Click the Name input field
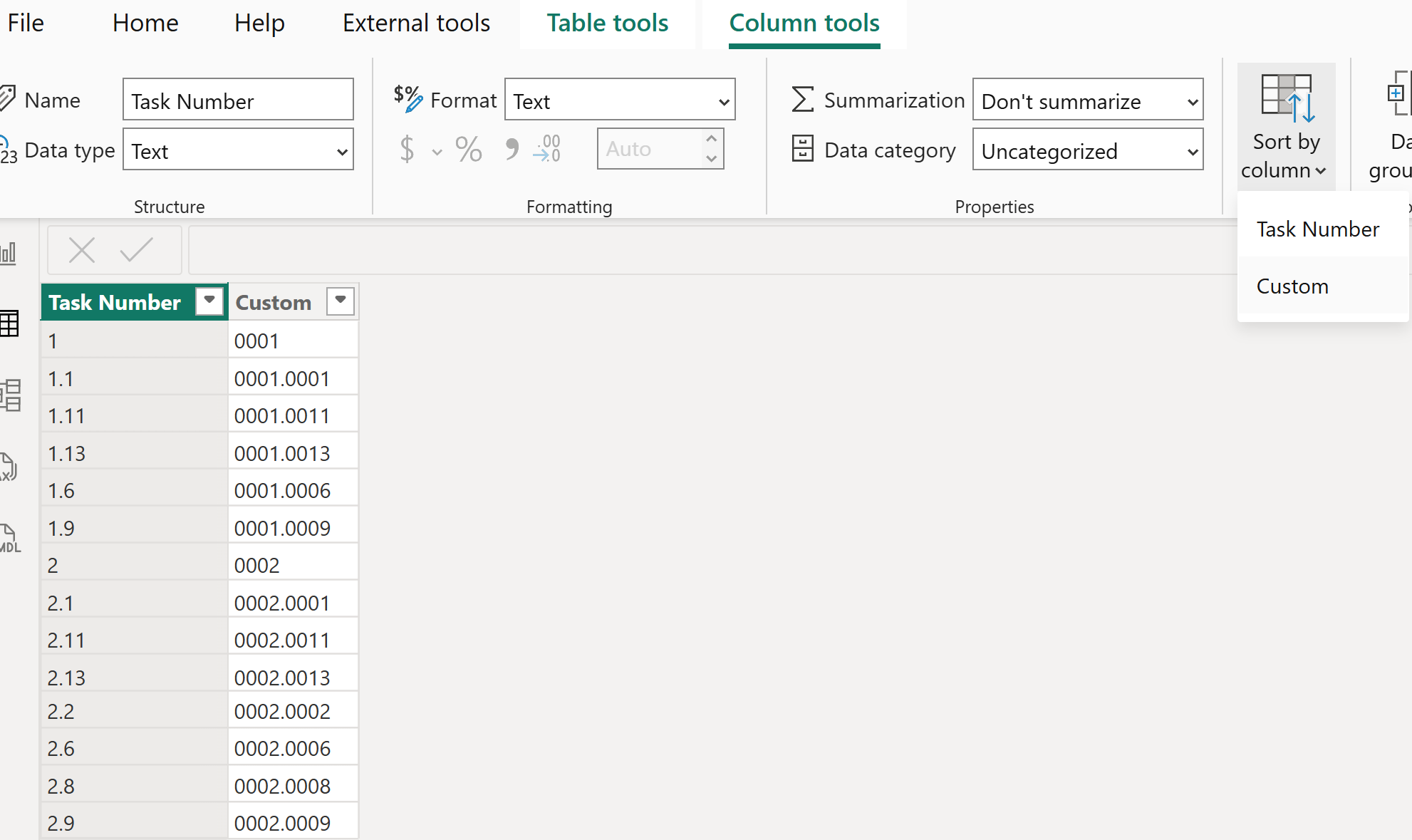 pyautogui.click(x=238, y=99)
